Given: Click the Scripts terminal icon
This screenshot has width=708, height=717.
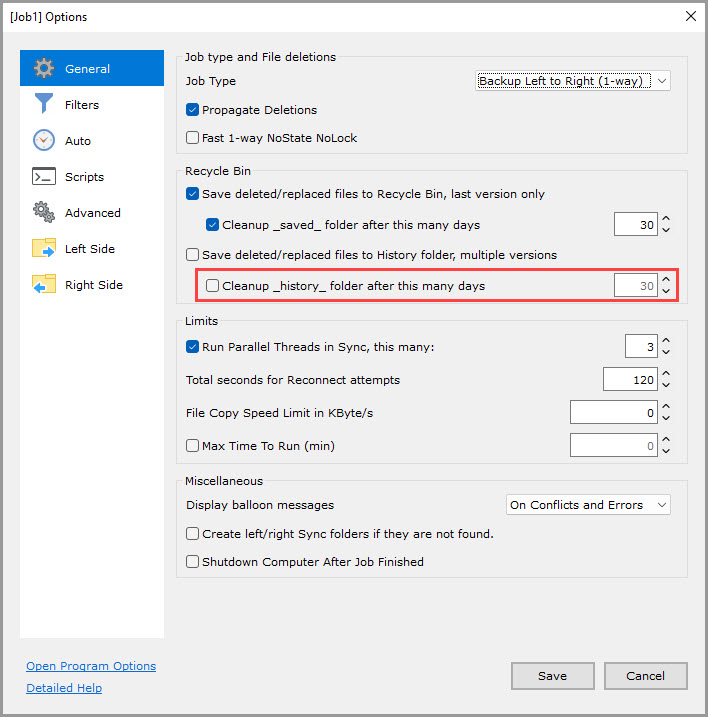Looking at the screenshot, I should (43, 177).
